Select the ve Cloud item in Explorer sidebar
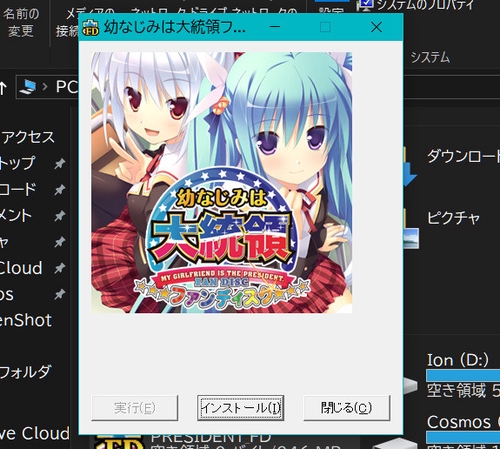500x449 pixels. [35, 433]
